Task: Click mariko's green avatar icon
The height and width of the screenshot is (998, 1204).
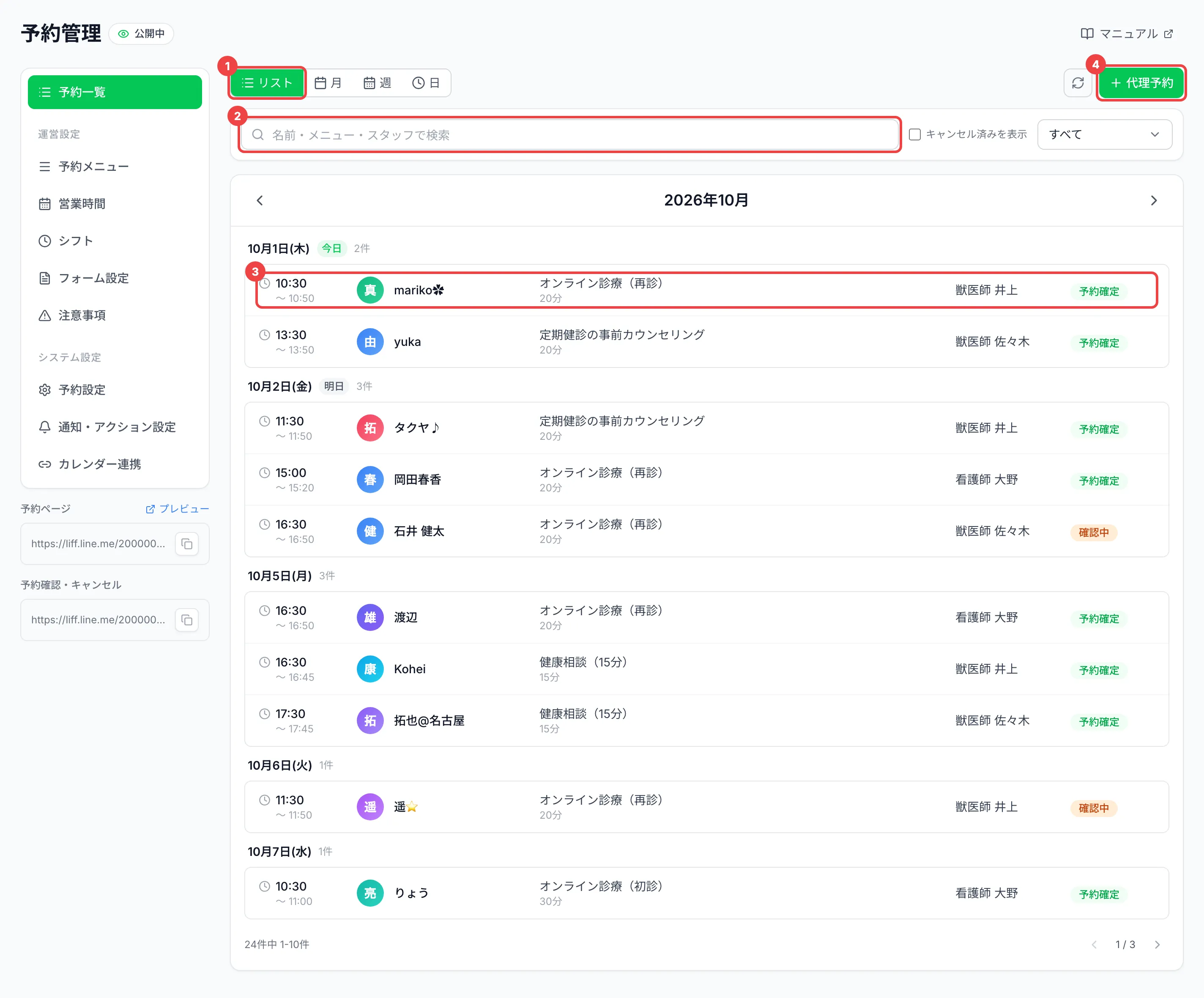Action: [370, 290]
